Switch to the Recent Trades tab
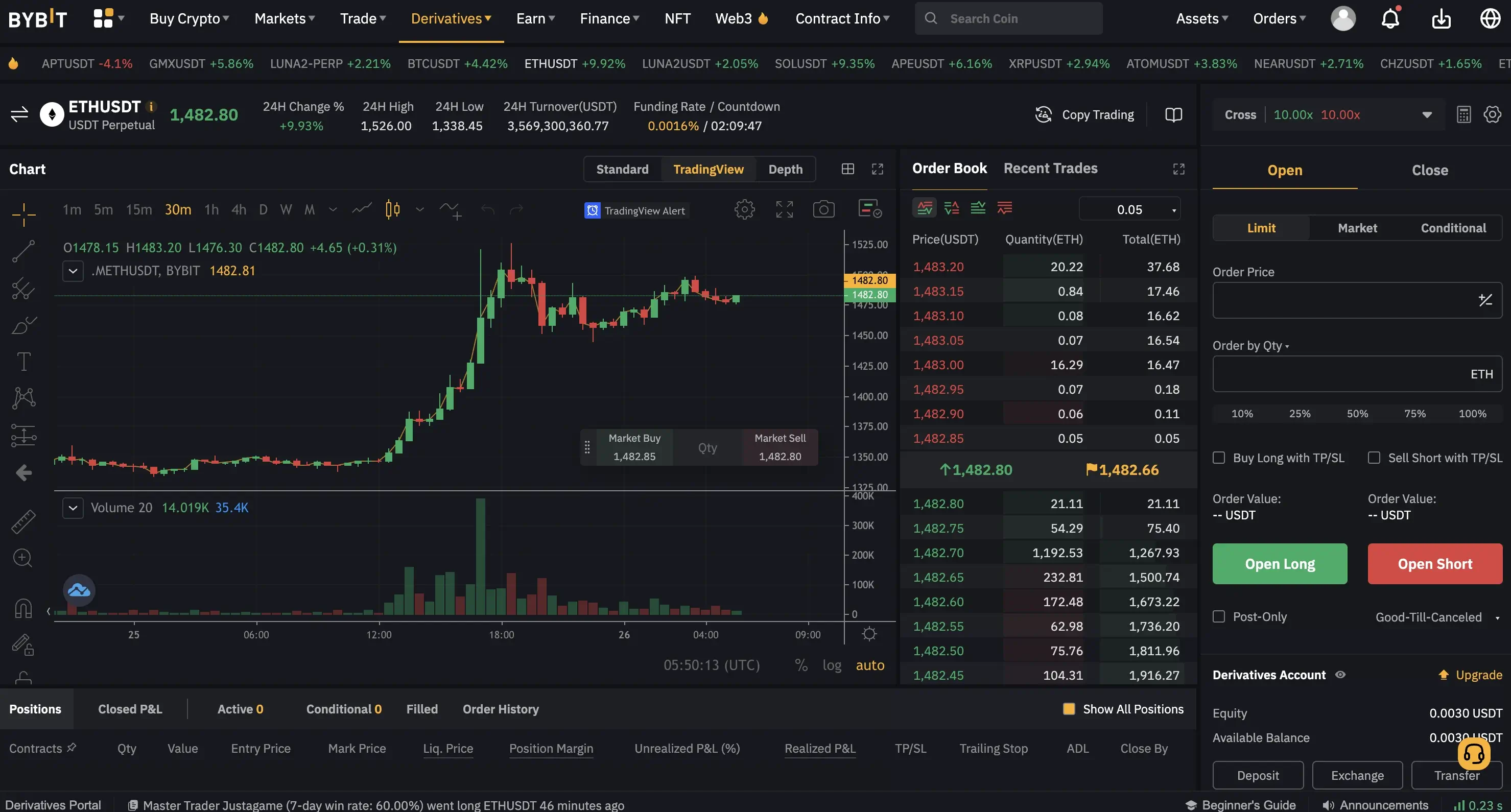 point(1050,168)
